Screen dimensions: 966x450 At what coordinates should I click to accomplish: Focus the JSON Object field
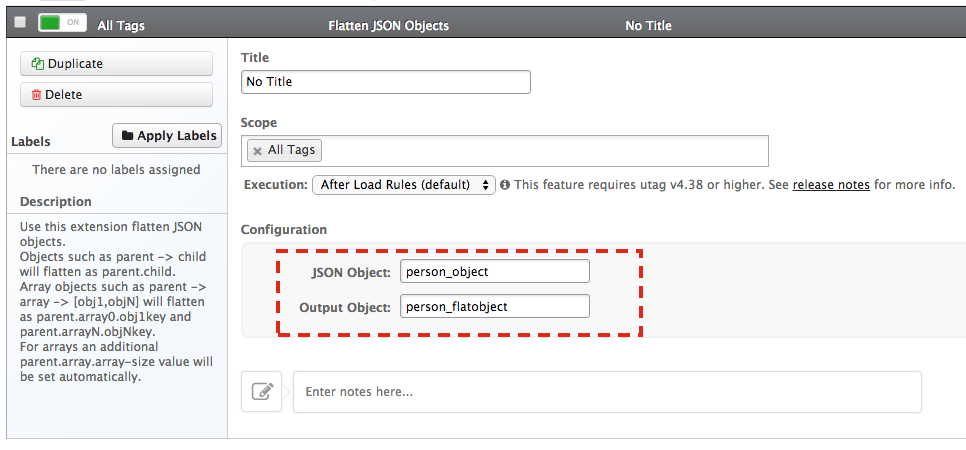pyautogui.click(x=494, y=271)
